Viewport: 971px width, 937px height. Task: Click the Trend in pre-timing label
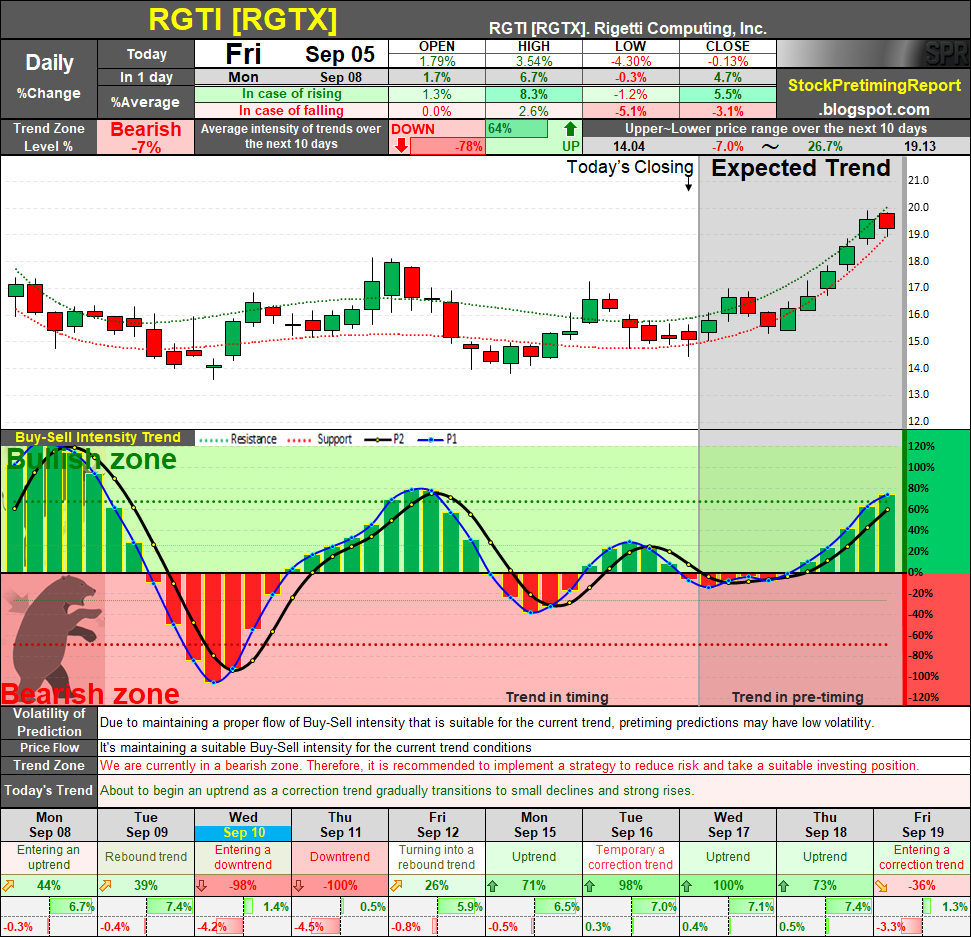798,697
